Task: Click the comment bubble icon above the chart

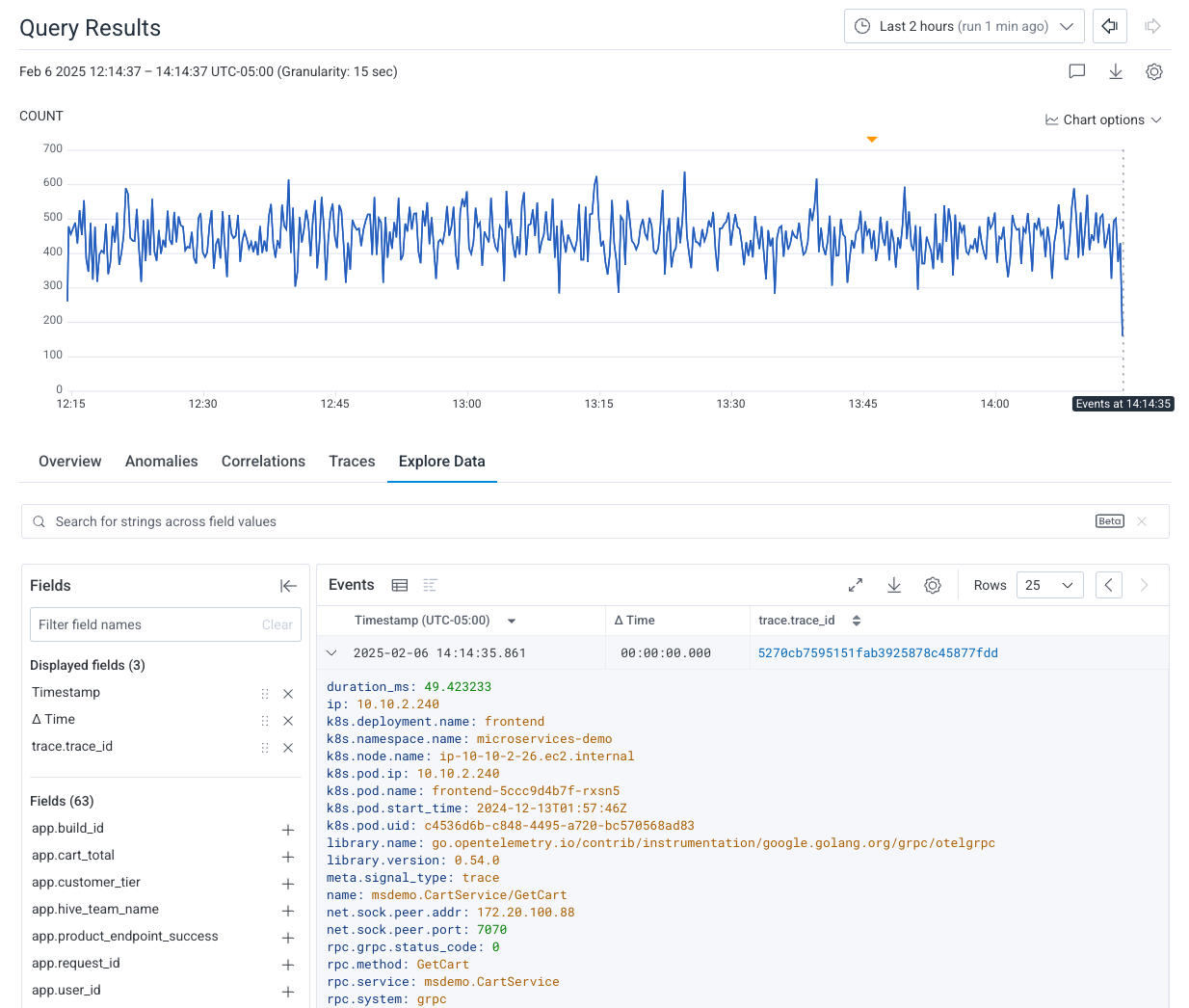Action: point(1076,71)
